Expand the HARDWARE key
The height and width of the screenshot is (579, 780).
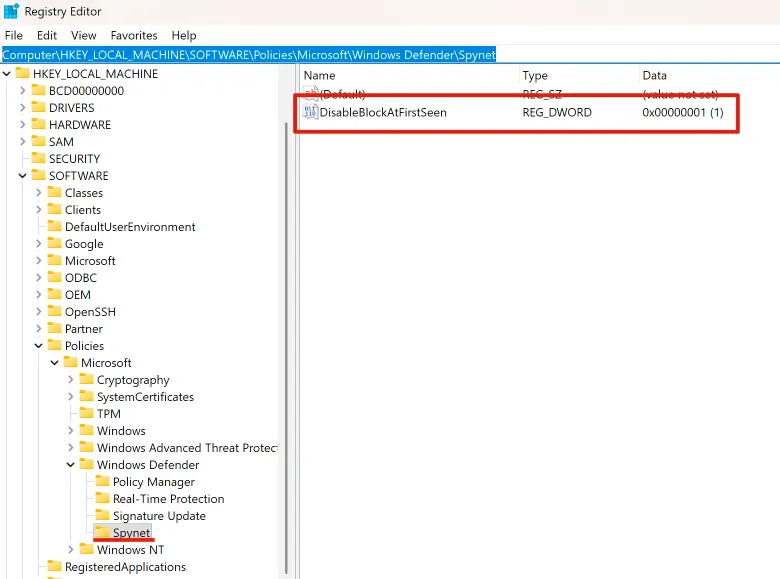pyautogui.click(x=23, y=125)
